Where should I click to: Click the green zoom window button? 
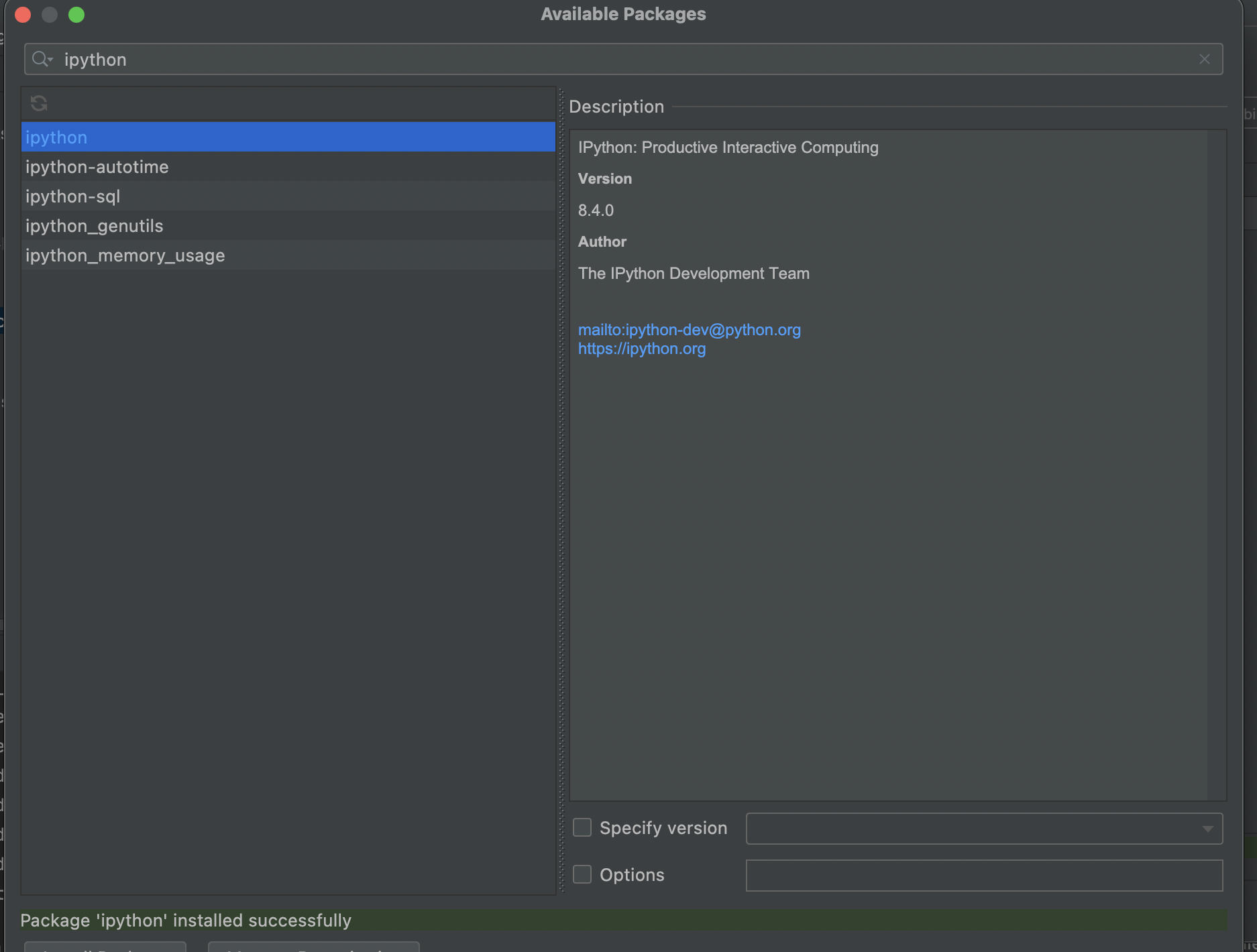[x=76, y=15]
